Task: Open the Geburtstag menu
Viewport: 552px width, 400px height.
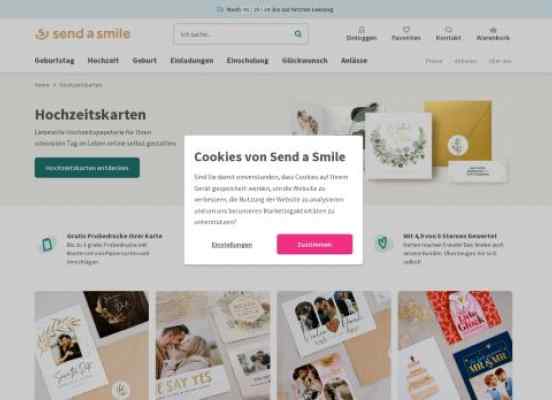Action: pos(55,61)
